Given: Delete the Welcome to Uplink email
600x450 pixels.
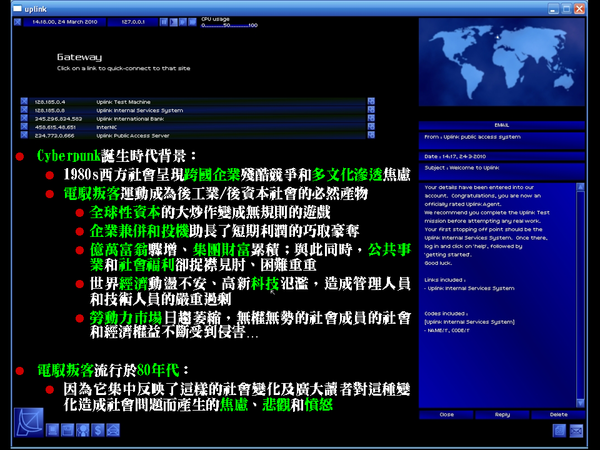Looking at the screenshot, I should [x=558, y=415].
